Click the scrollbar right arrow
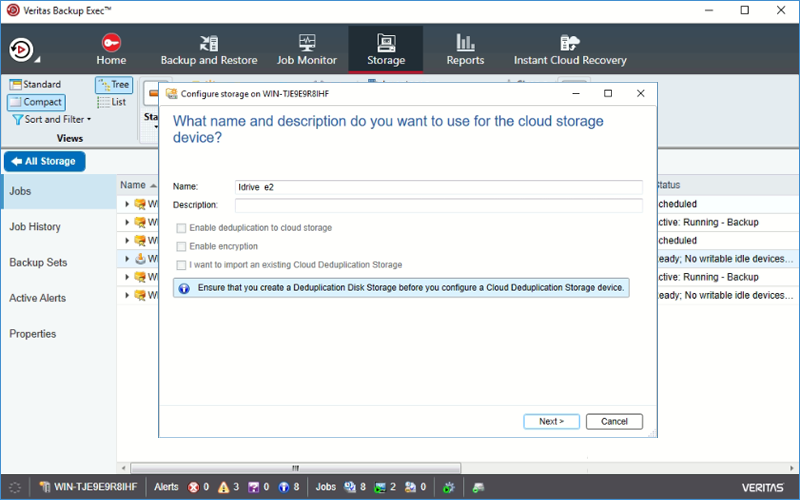This screenshot has height=500, width=800. (792, 468)
